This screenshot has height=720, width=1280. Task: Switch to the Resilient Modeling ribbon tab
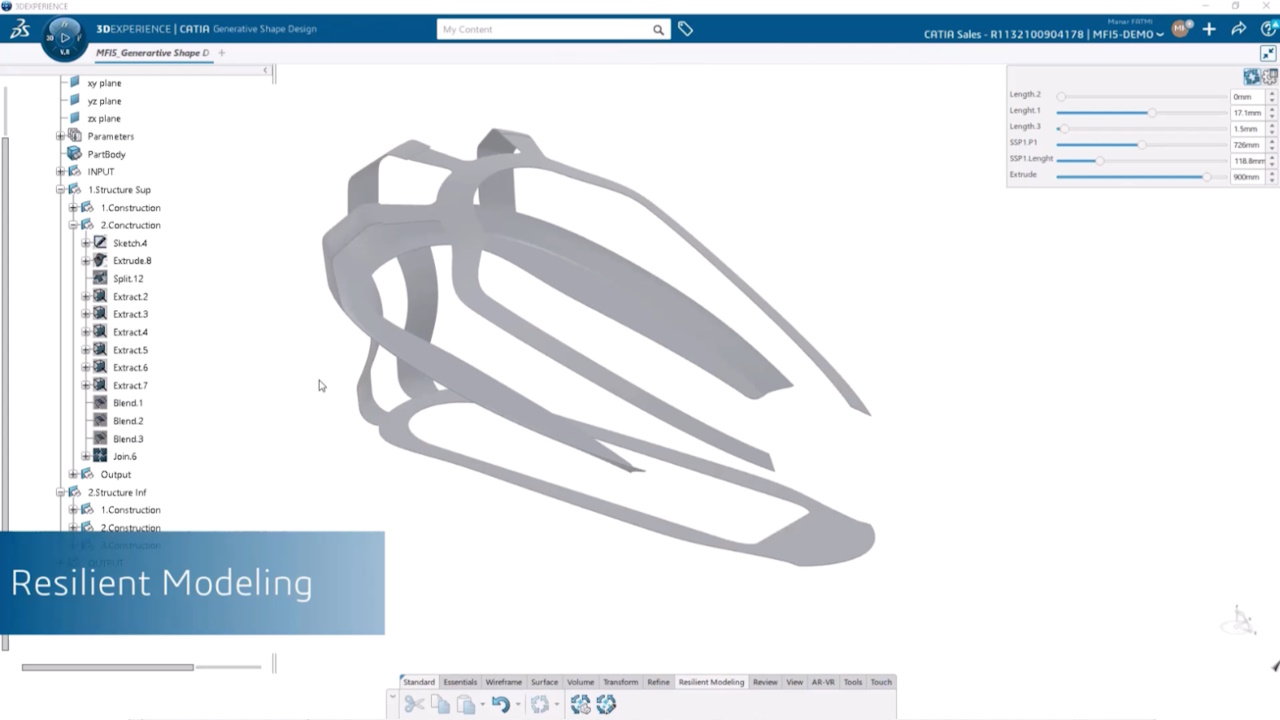coord(710,682)
